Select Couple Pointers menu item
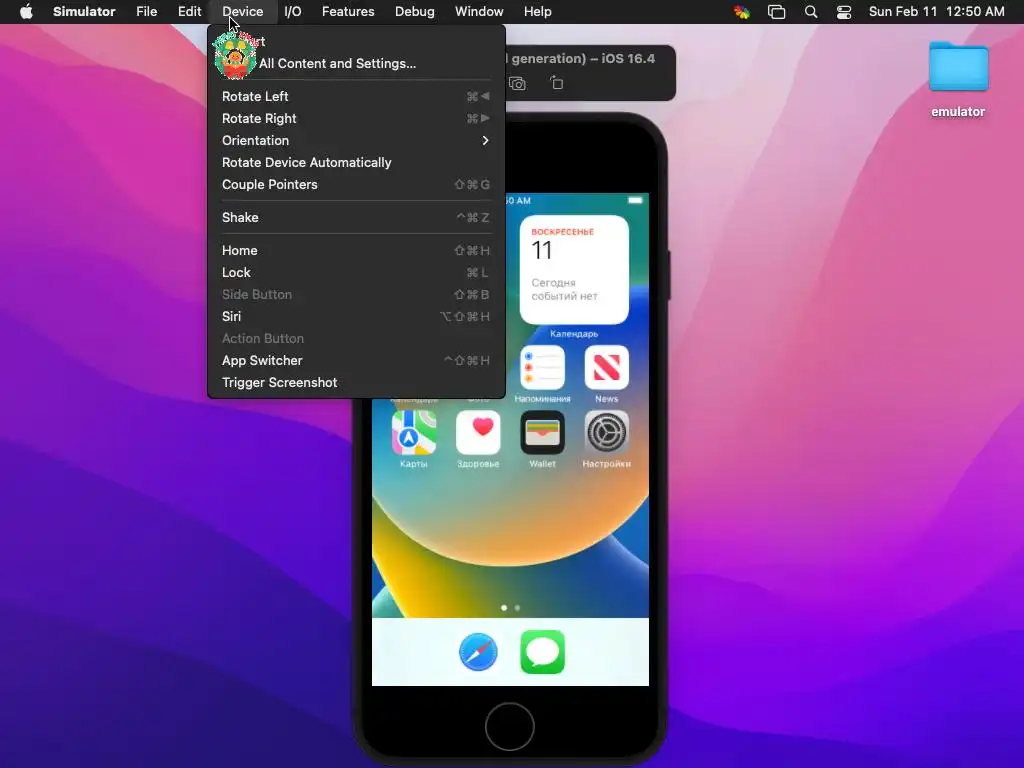 click(357, 185)
